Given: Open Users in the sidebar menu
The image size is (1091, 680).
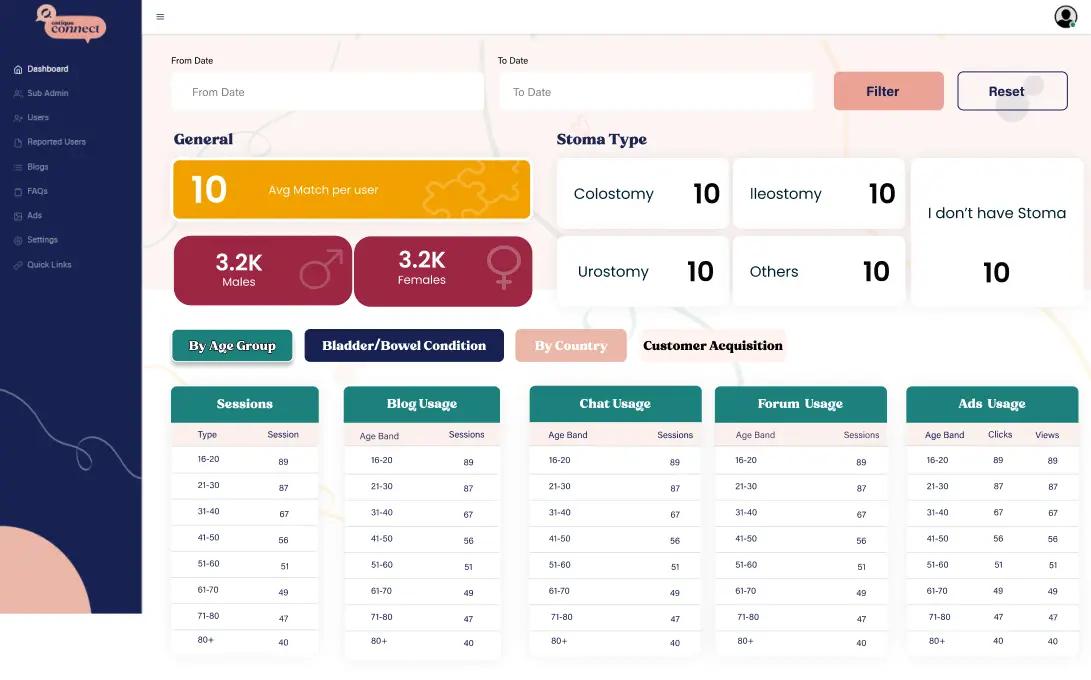Looking at the screenshot, I should (38, 118).
